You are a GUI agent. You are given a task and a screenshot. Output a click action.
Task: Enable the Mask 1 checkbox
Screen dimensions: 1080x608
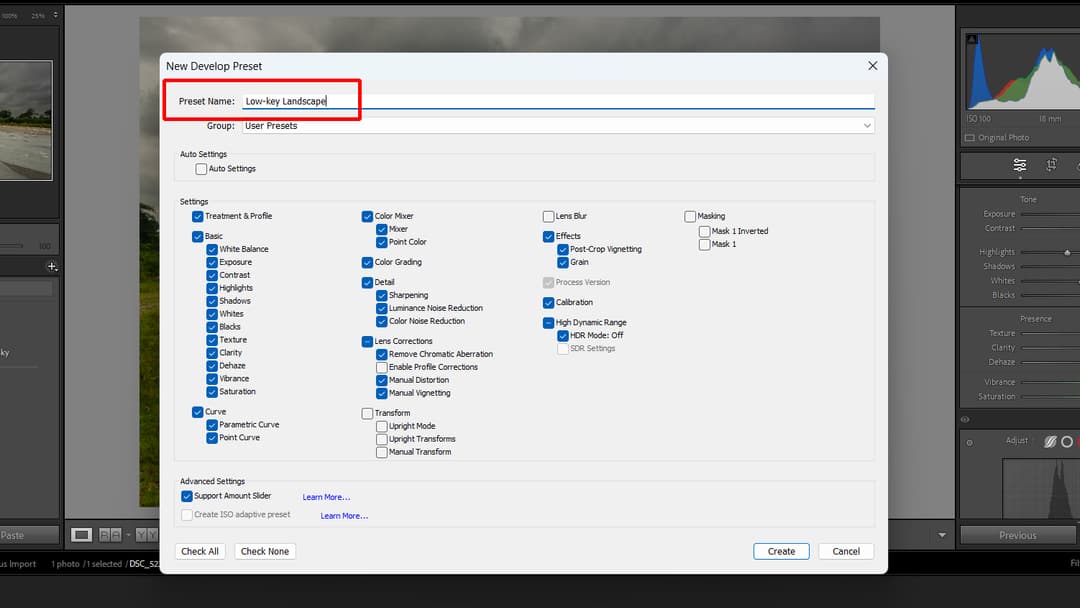point(705,244)
